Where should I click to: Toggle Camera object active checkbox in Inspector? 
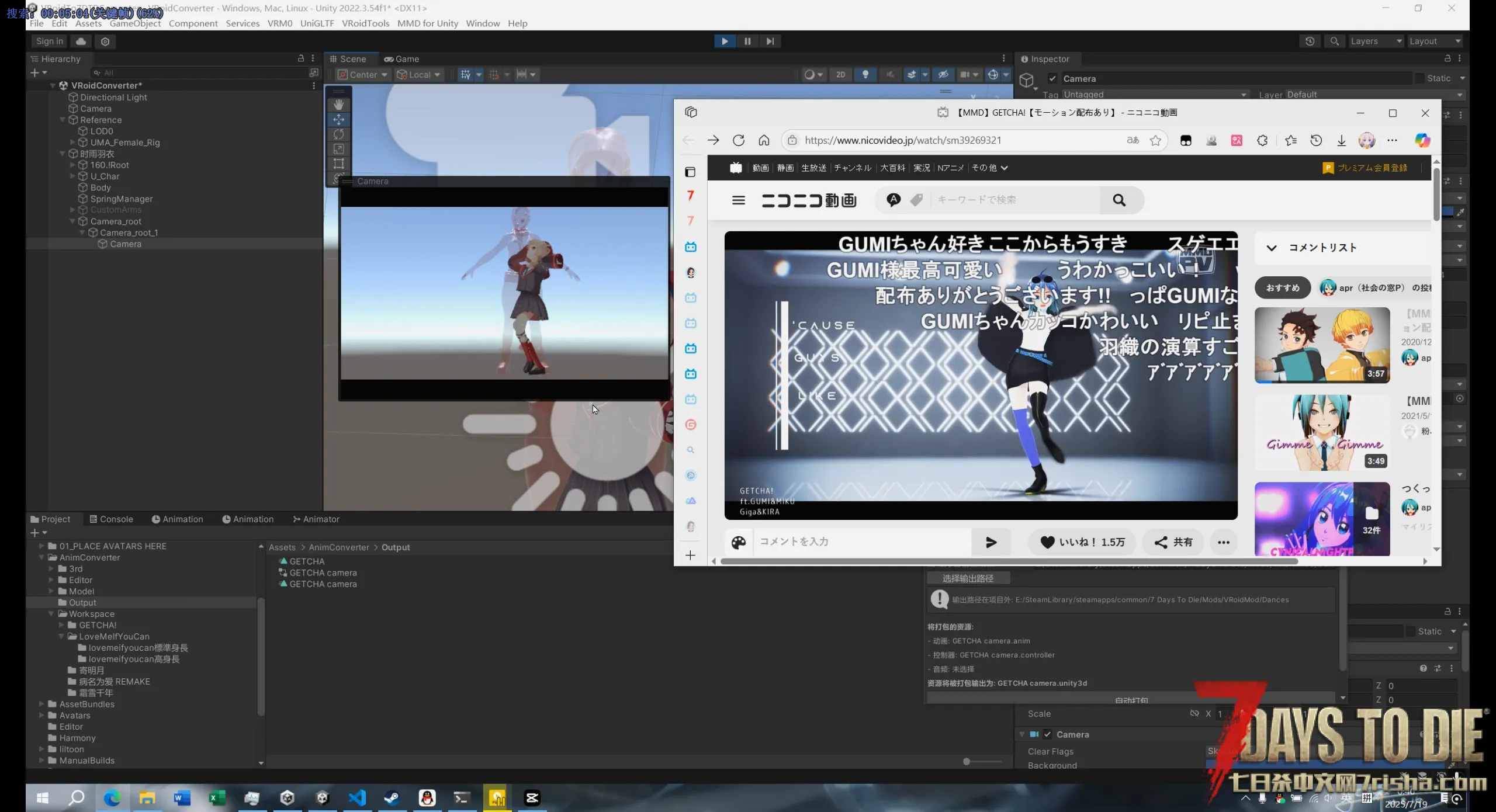tap(1052, 78)
